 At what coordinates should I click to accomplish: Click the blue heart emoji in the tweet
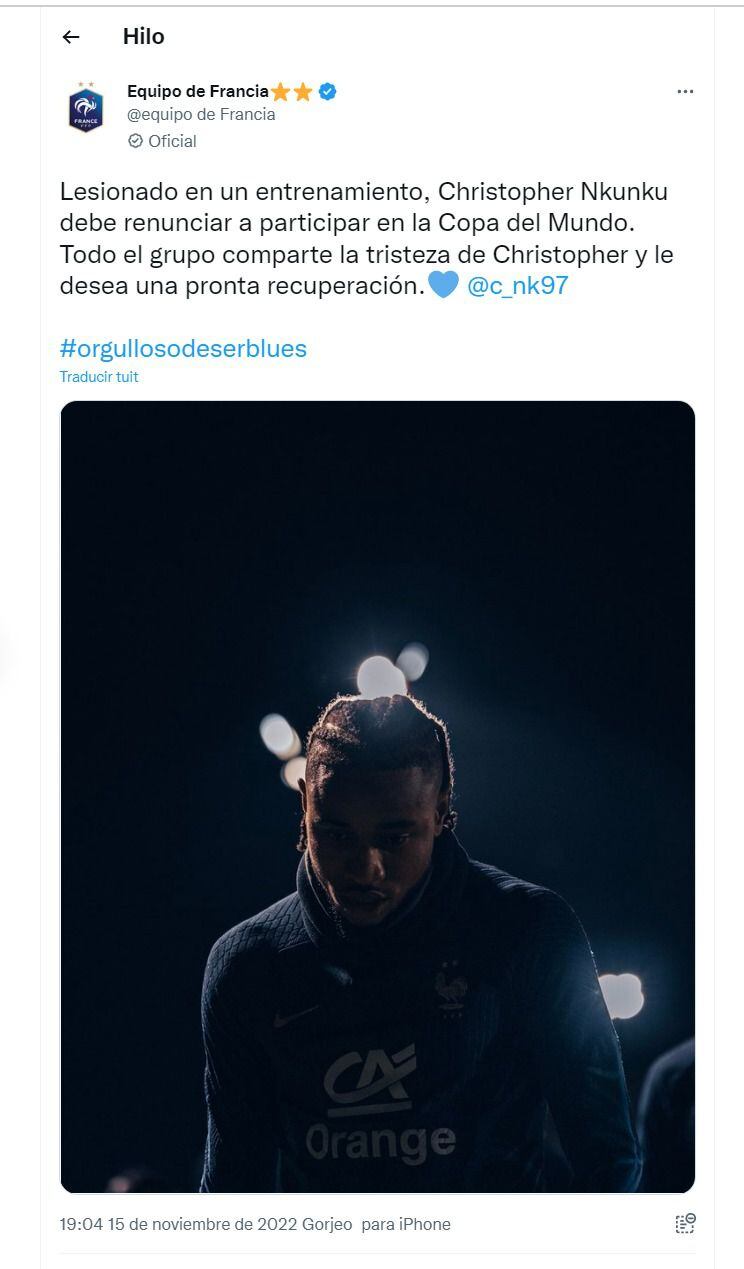(x=443, y=285)
